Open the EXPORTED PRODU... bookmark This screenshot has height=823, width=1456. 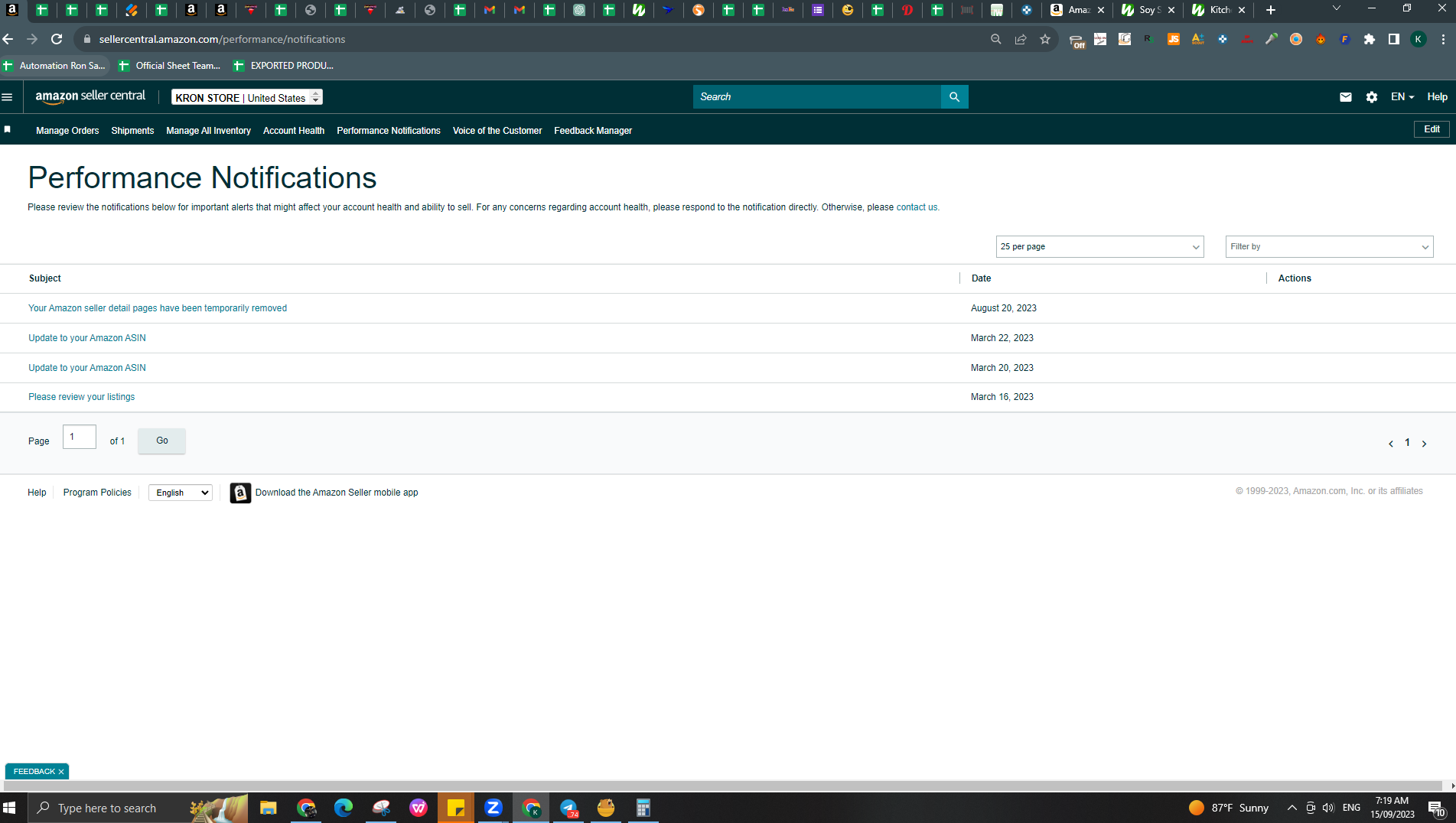[x=284, y=66]
